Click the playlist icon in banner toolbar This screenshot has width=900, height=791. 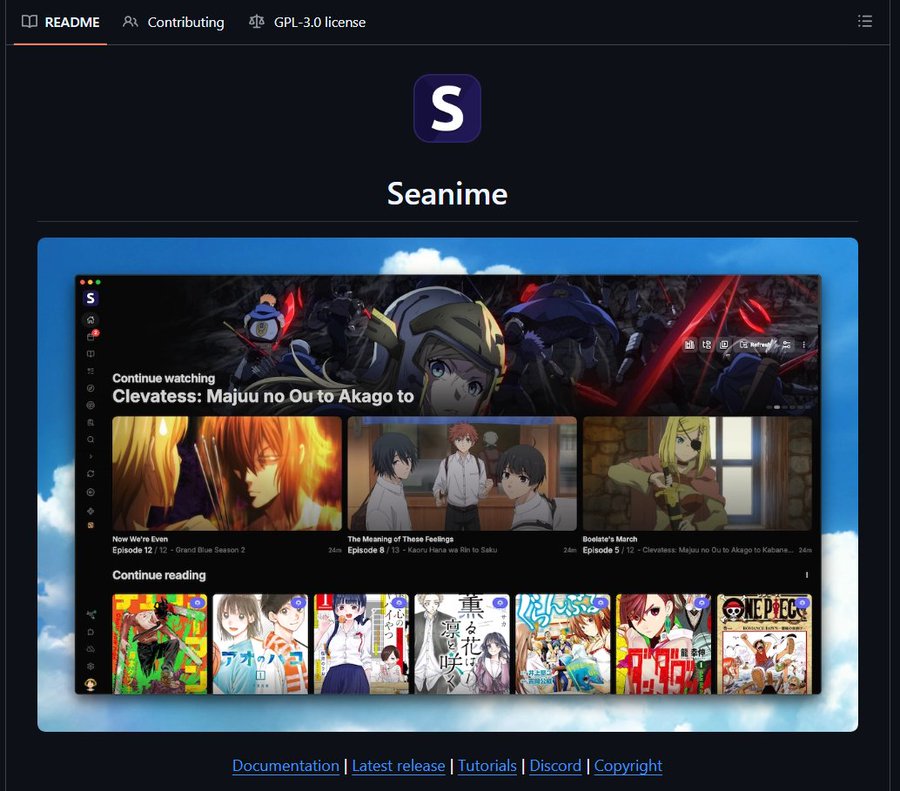pos(724,344)
